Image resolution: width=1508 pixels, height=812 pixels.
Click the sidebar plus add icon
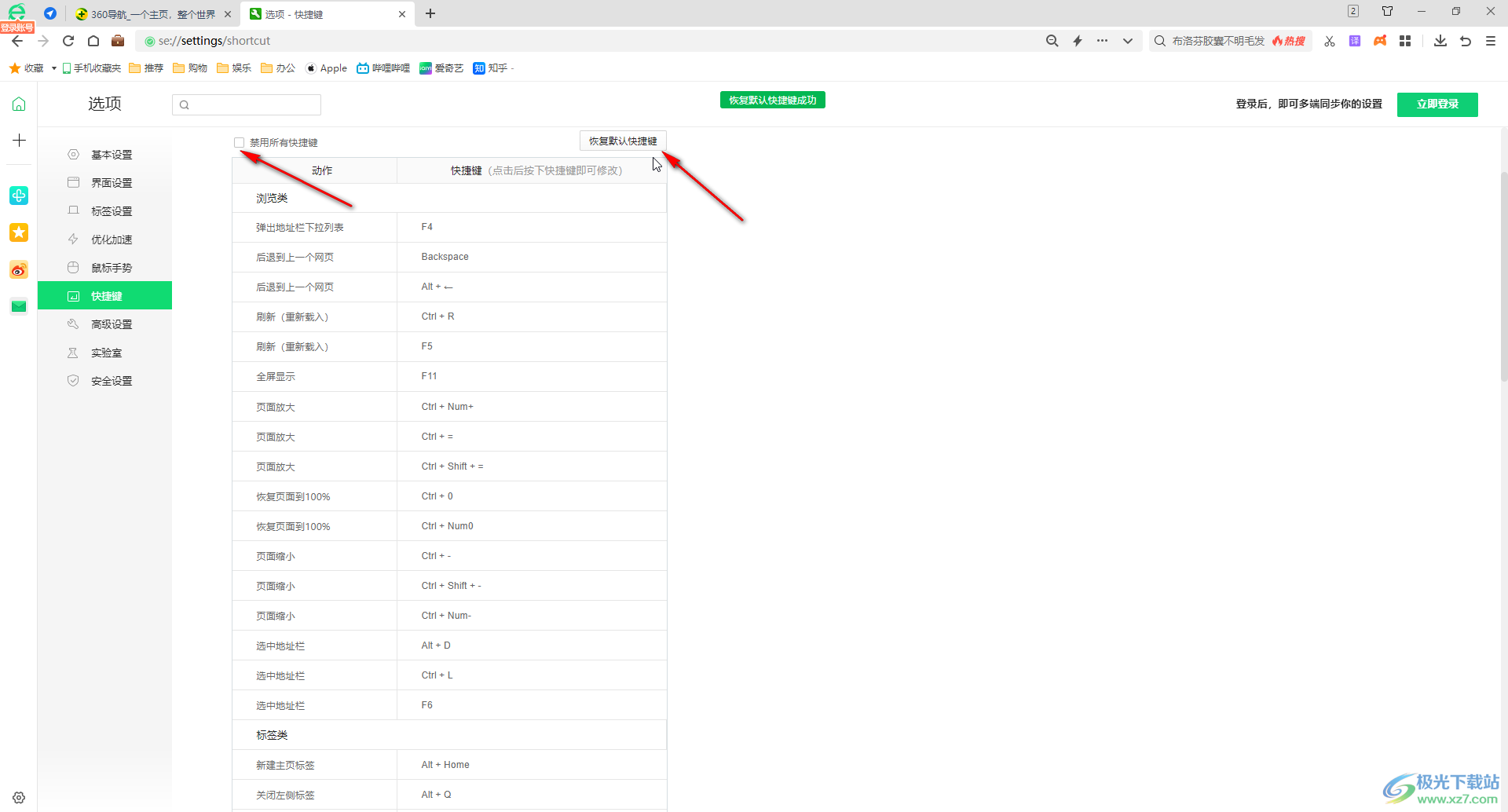[19, 141]
